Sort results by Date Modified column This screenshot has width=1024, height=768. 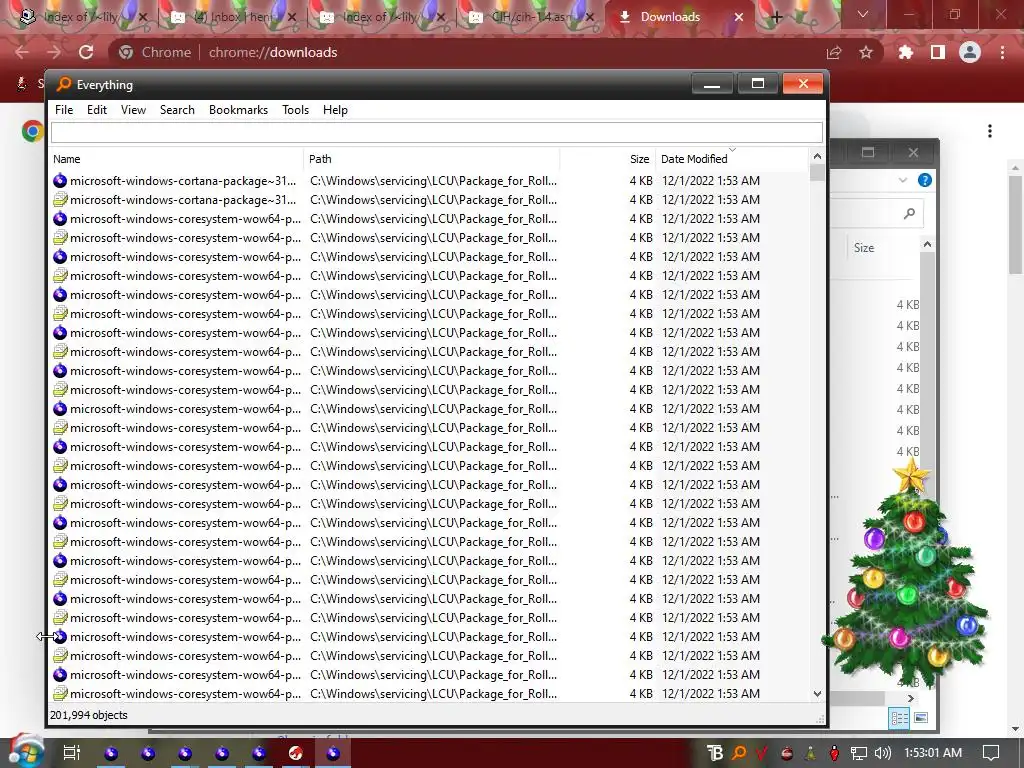pos(731,159)
